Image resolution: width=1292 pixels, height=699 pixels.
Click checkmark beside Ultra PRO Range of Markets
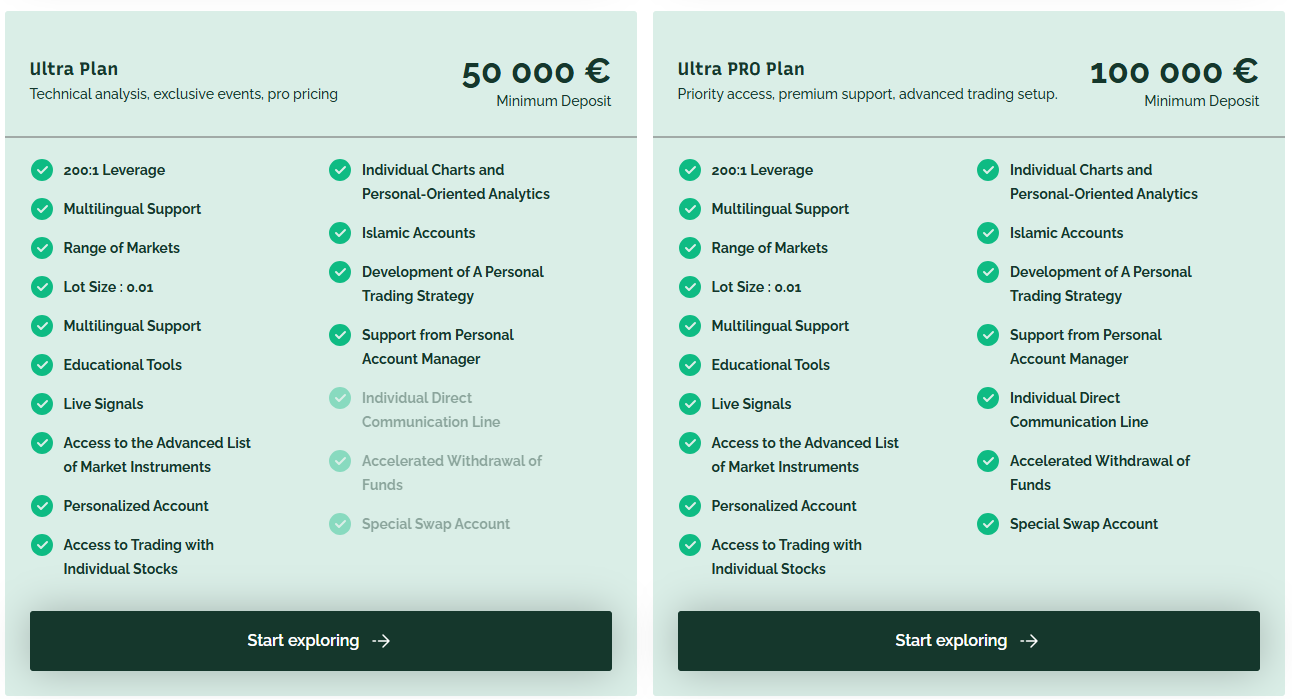click(x=690, y=248)
